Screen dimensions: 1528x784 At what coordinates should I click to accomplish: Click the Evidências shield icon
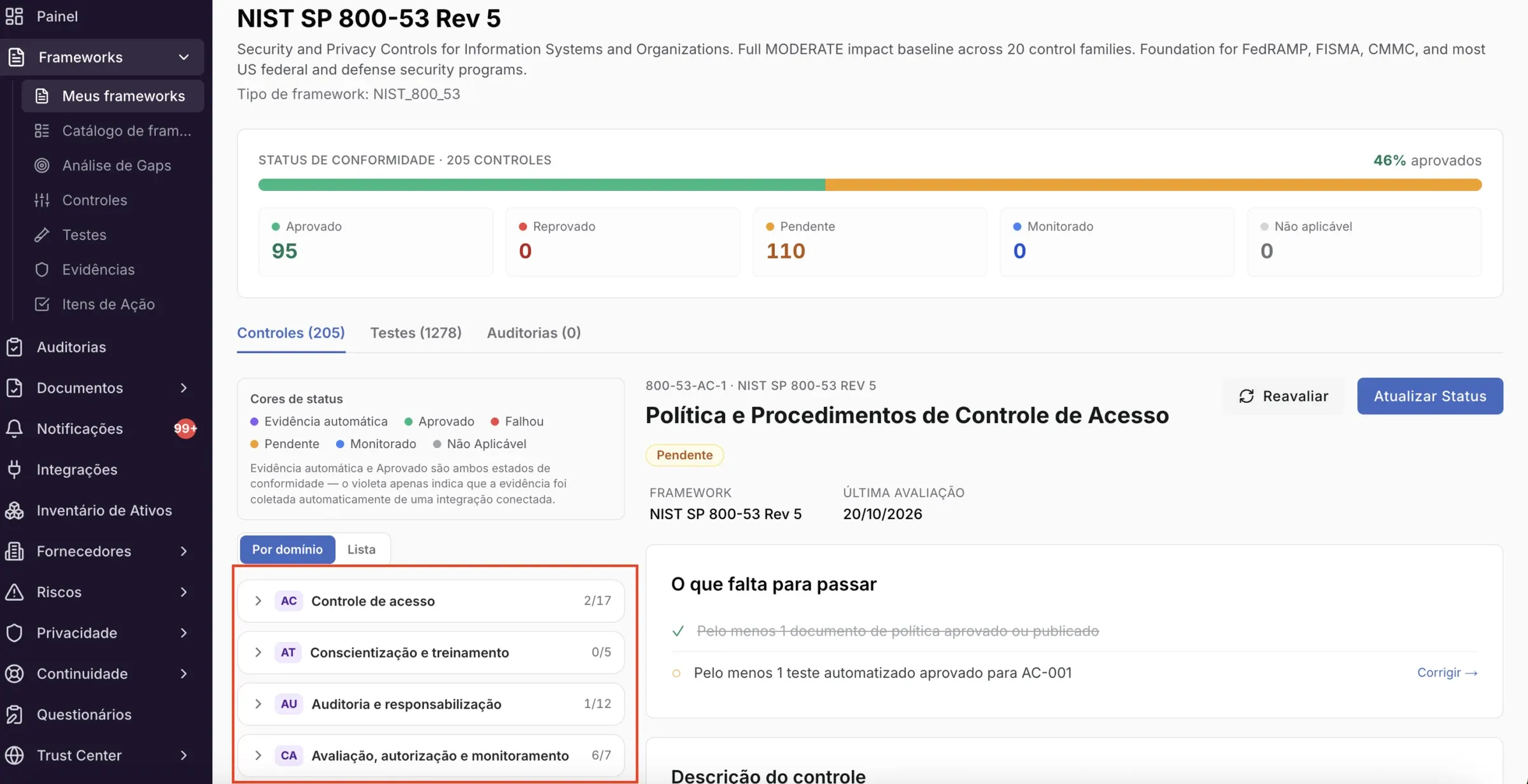coord(42,269)
